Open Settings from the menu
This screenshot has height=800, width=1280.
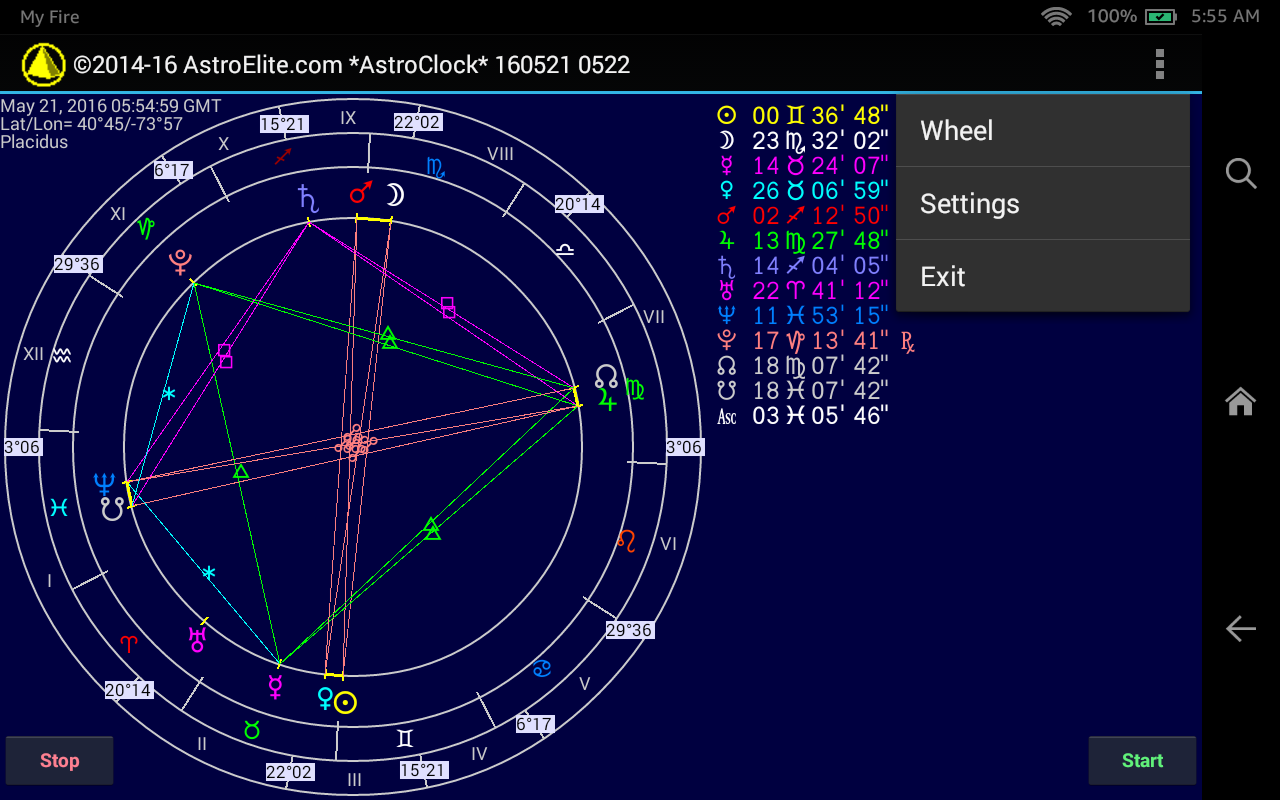1042,204
